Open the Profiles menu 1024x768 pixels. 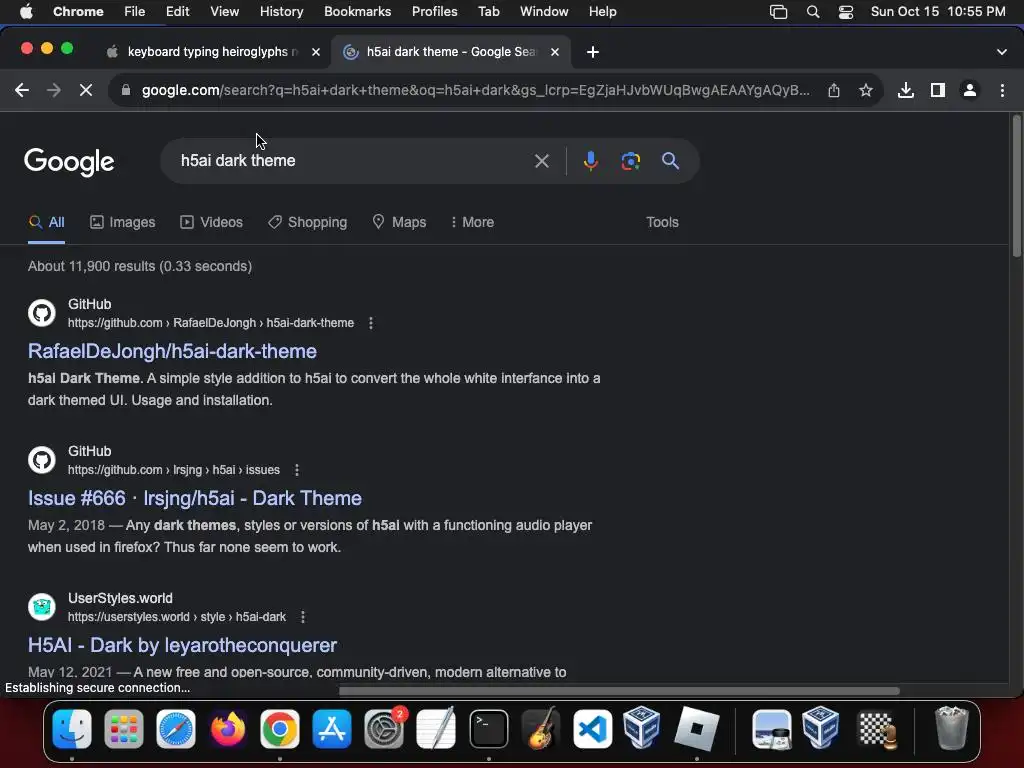(x=434, y=11)
